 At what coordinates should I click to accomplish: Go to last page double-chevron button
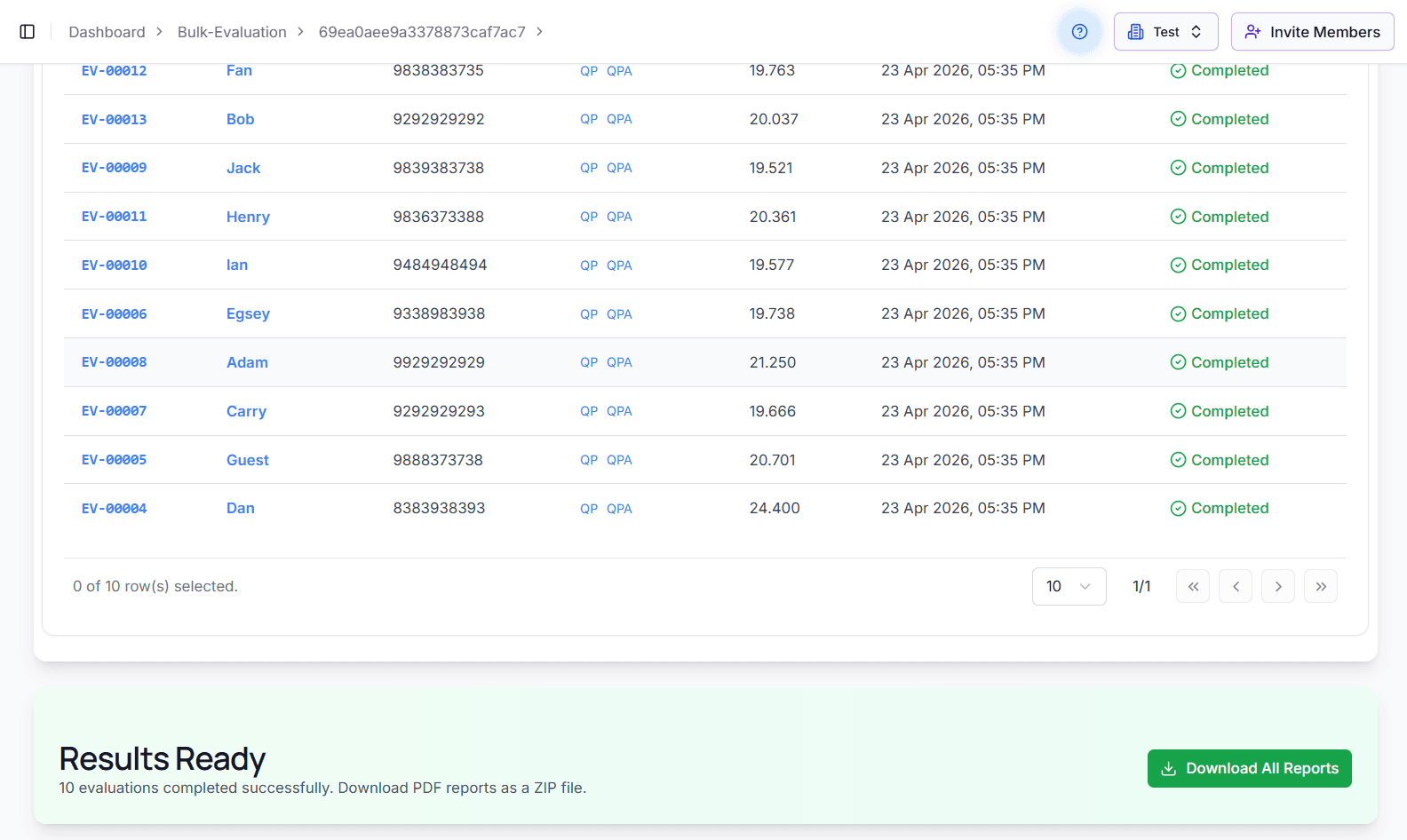click(1321, 586)
